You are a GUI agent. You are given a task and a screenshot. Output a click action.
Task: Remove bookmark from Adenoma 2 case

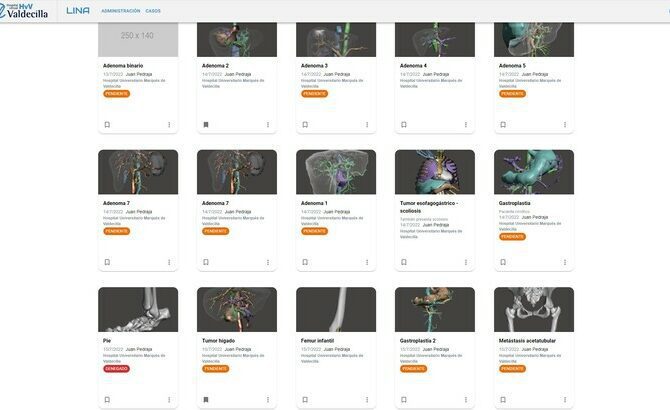coord(206,125)
